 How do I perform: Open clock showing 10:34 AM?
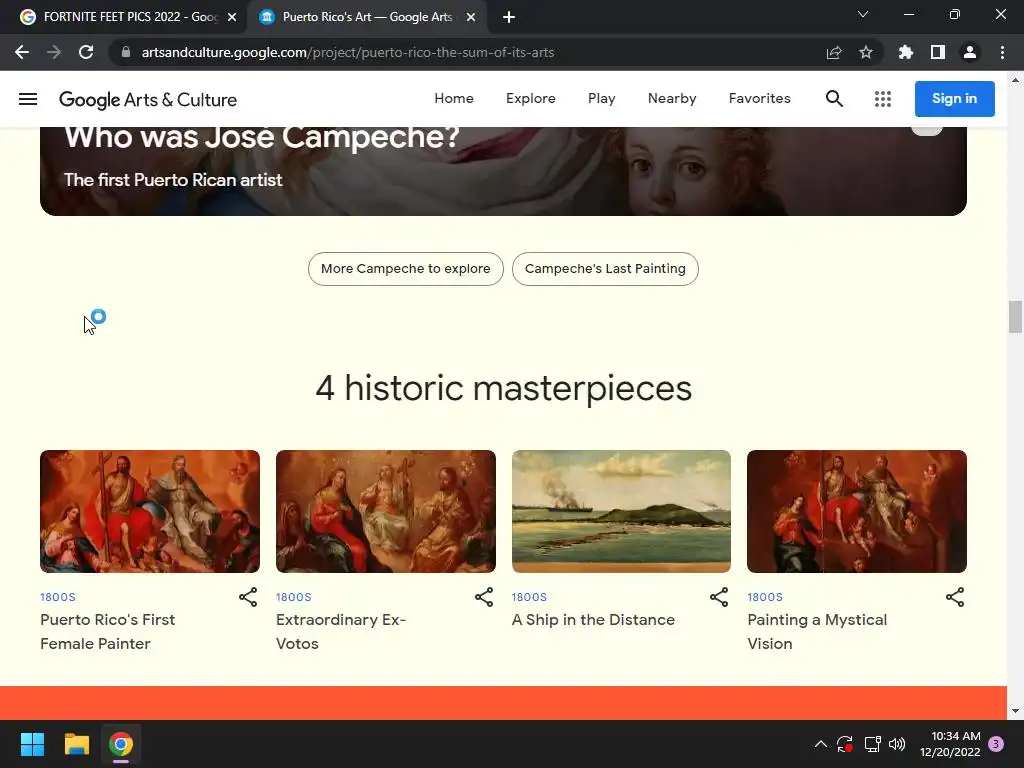click(950, 744)
